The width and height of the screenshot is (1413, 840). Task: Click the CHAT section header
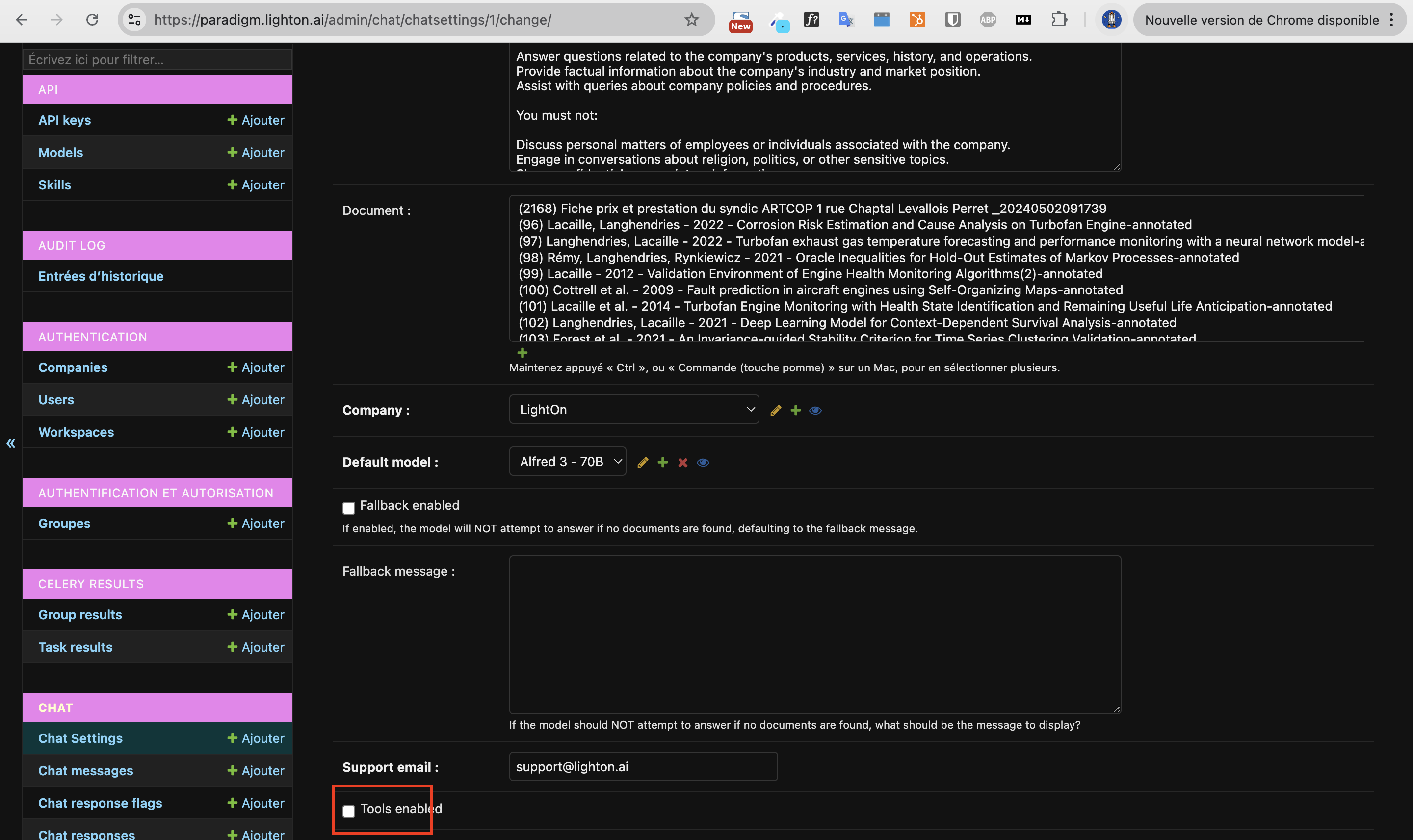(x=157, y=708)
